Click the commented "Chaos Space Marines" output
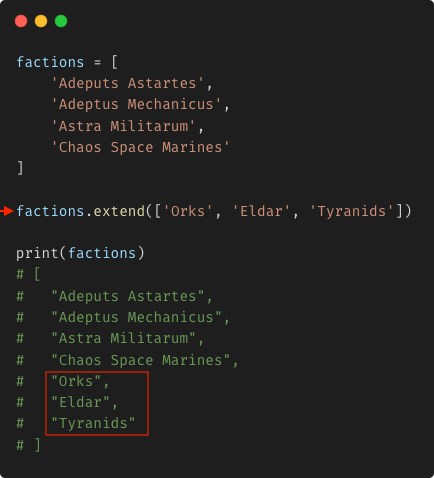This screenshot has width=434, height=478. [140, 360]
